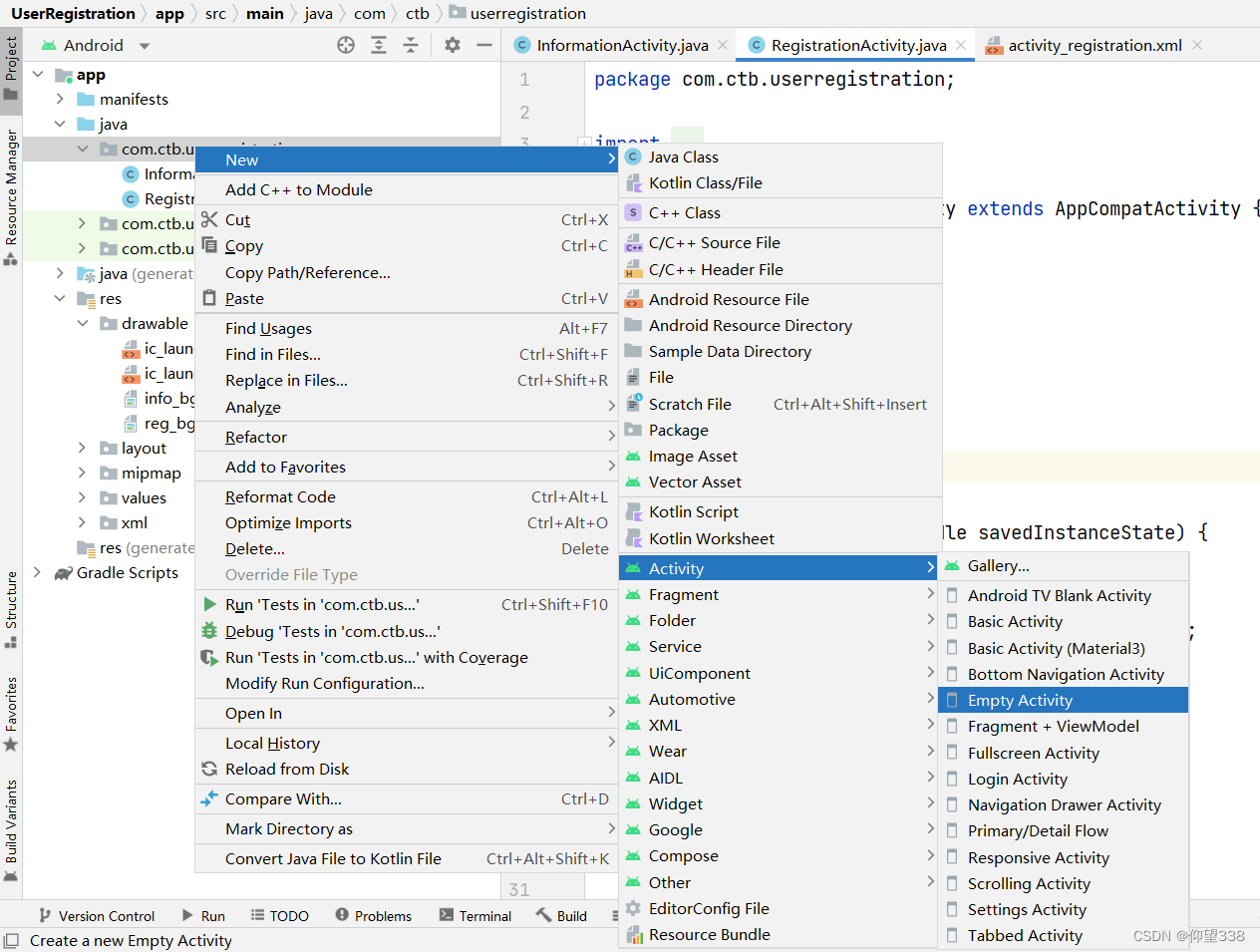Select New in the context menu
Viewport: 1260px width, 952px height.
(x=407, y=159)
